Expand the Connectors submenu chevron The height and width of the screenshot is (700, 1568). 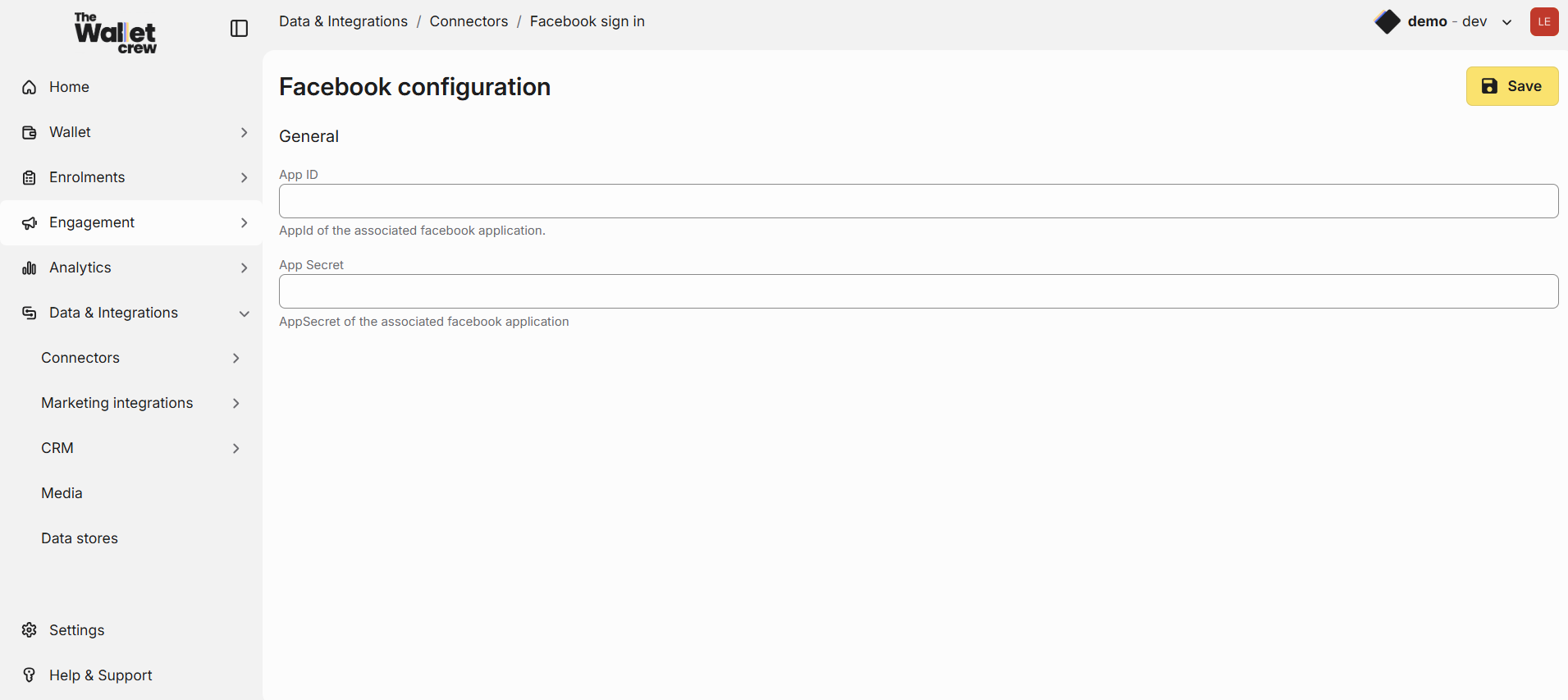pyautogui.click(x=235, y=358)
